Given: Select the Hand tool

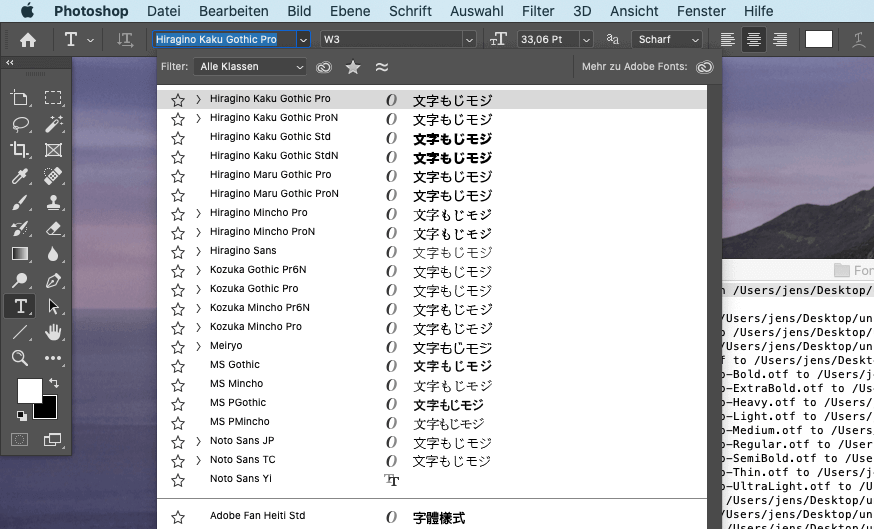Looking at the screenshot, I should click(53, 332).
